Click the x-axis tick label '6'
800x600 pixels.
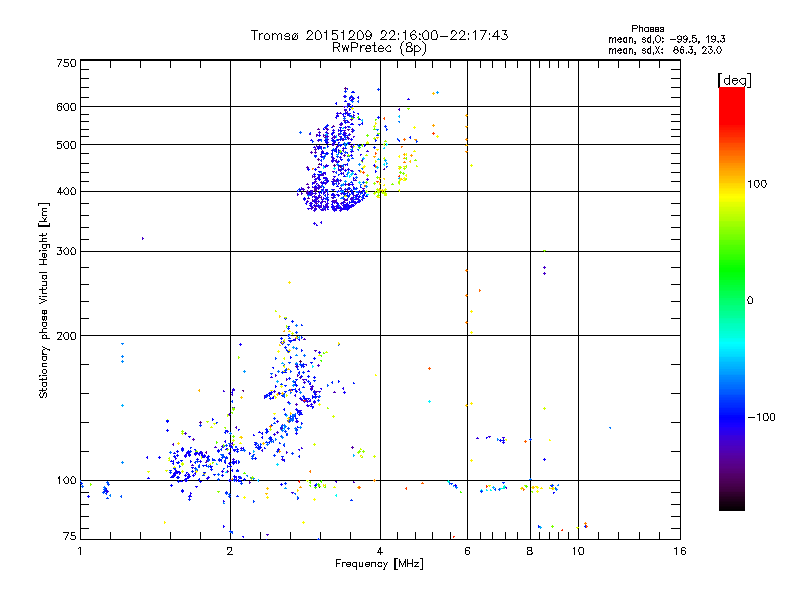pos(467,551)
